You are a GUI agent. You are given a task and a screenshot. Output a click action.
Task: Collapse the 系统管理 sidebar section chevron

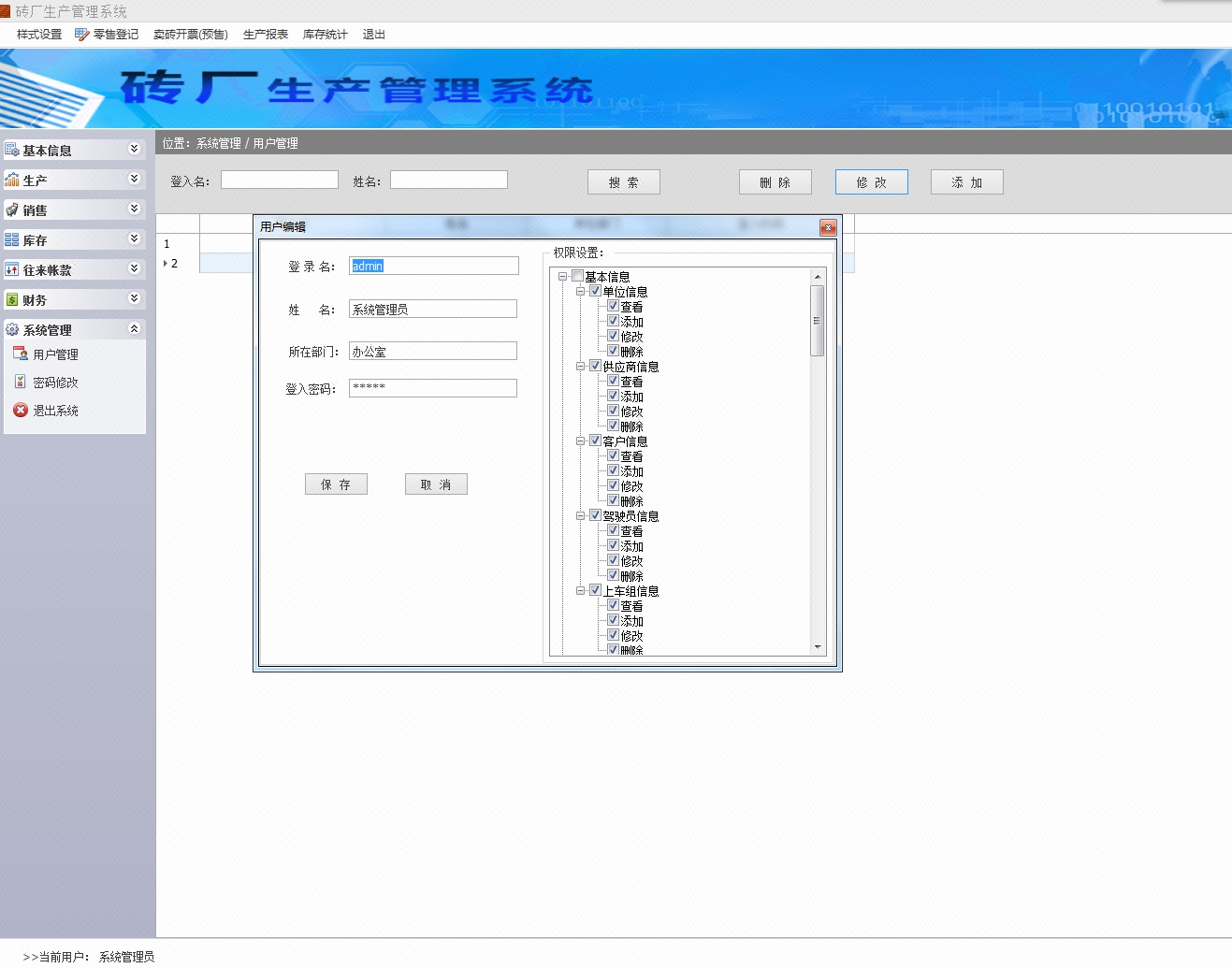point(134,328)
